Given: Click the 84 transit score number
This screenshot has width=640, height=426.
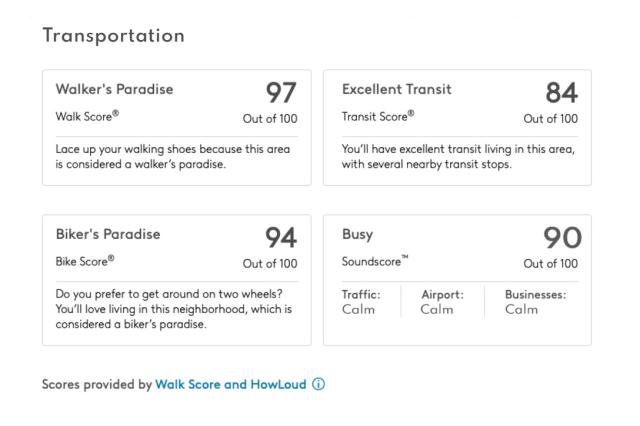Looking at the screenshot, I should [561, 94].
